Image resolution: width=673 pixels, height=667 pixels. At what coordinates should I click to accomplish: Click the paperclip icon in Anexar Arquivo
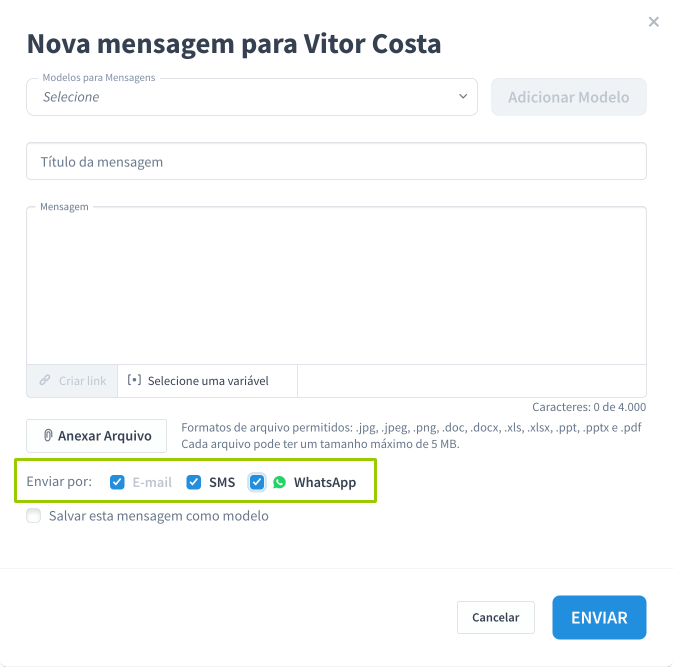pos(48,436)
